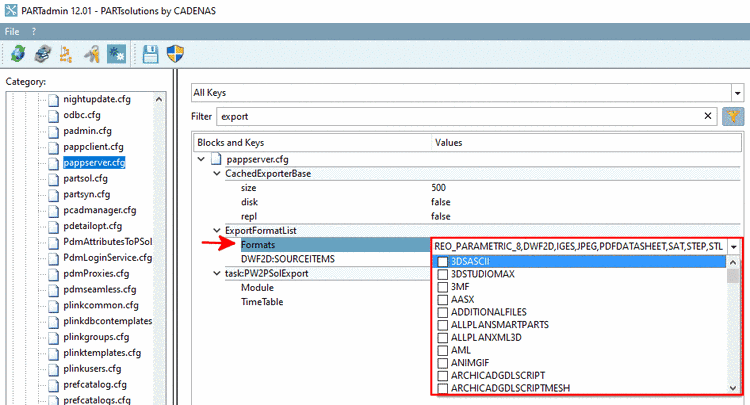Select plinkdbcontemplates in category list
750x405 pixels.
pos(108,321)
